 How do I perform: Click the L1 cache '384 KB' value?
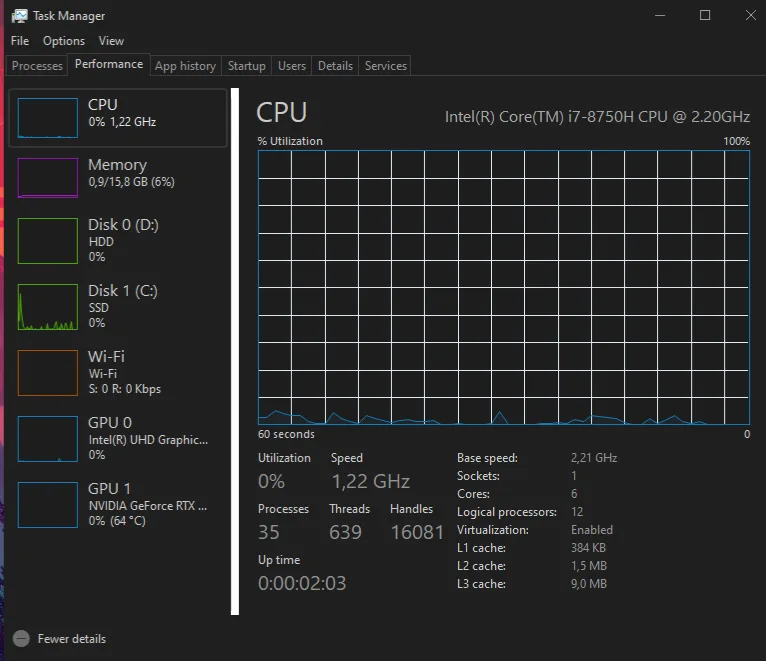(588, 548)
